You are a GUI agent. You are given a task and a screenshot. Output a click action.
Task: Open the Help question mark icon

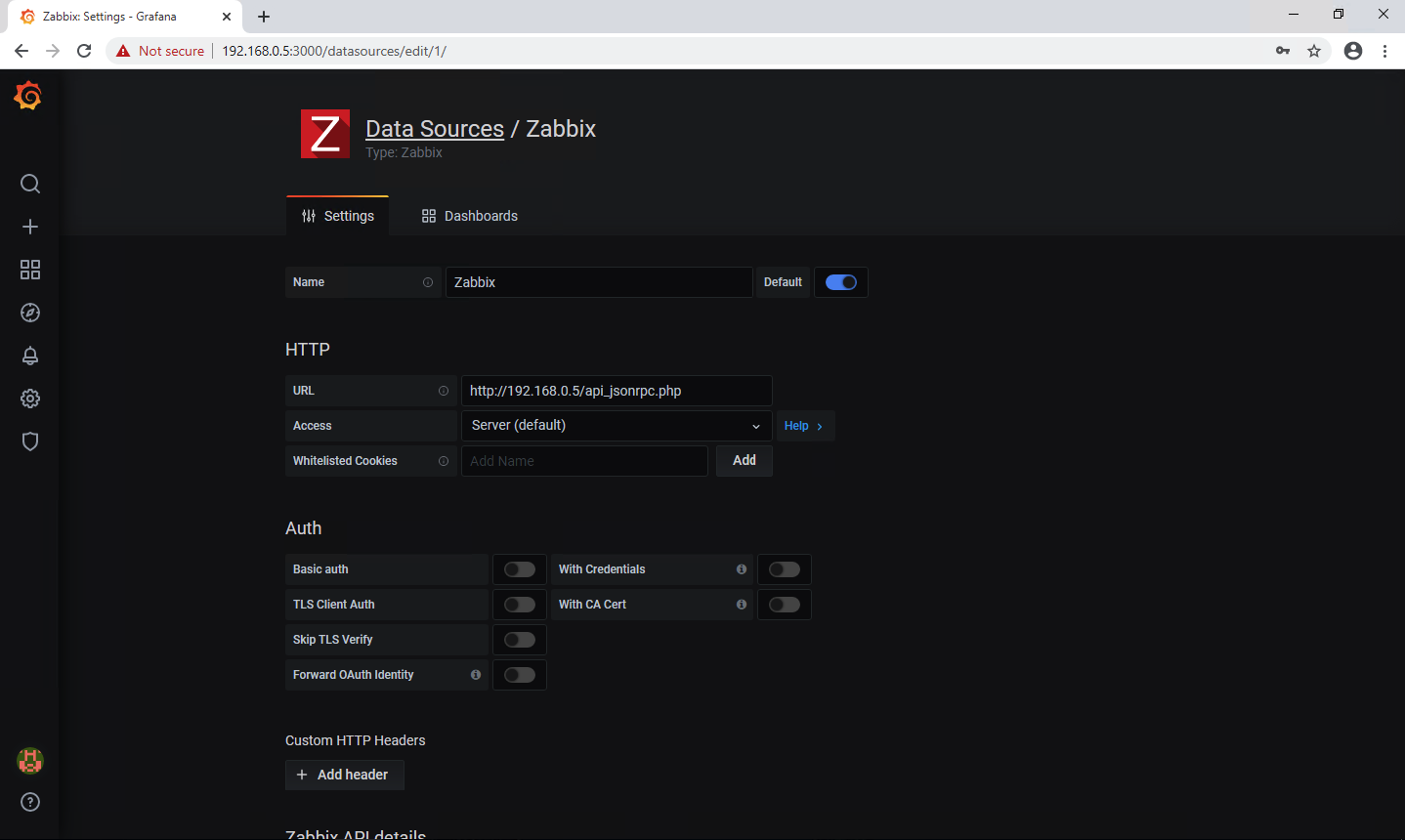click(30, 802)
